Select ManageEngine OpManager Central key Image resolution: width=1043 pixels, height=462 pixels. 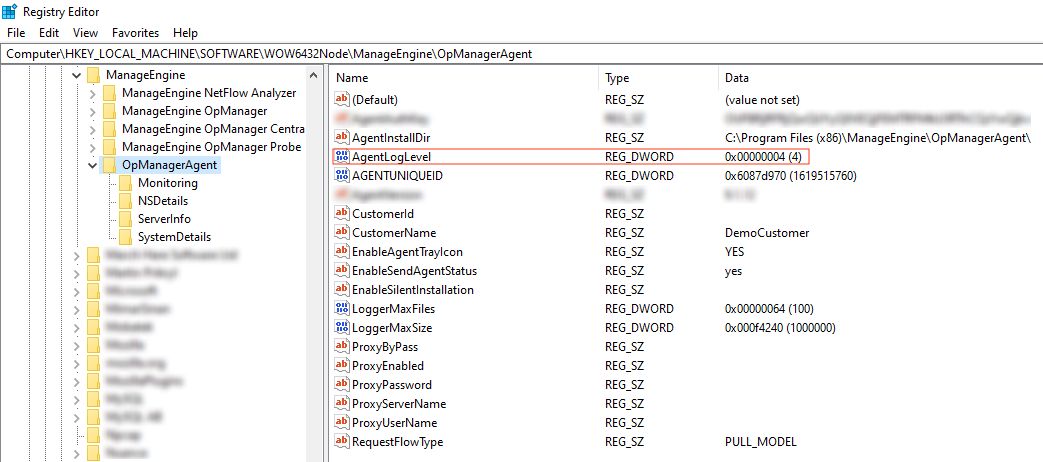pyautogui.click(x=213, y=129)
